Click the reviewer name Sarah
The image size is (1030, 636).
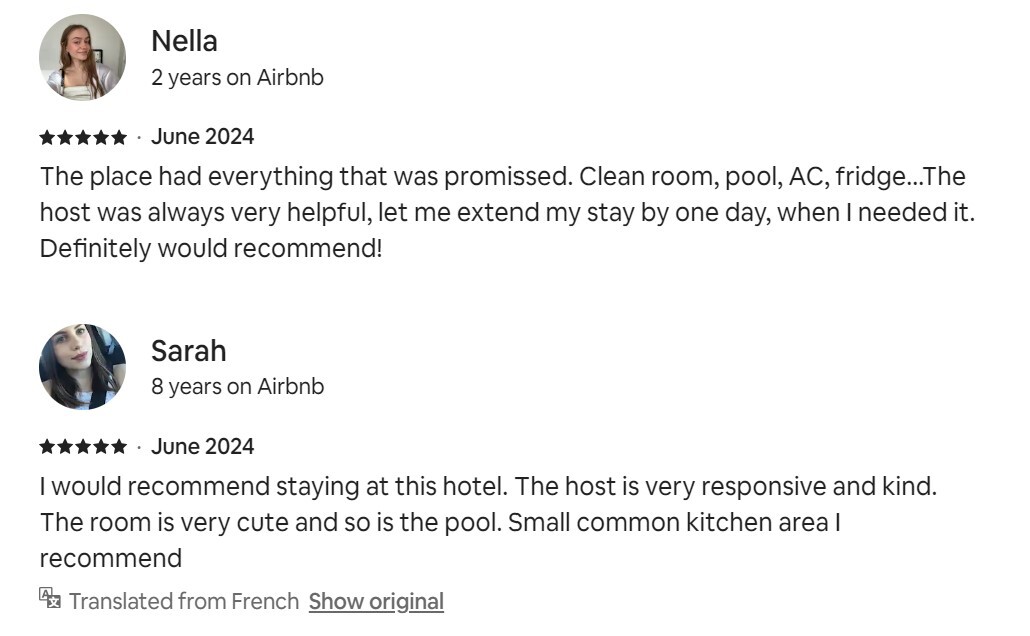189,351
